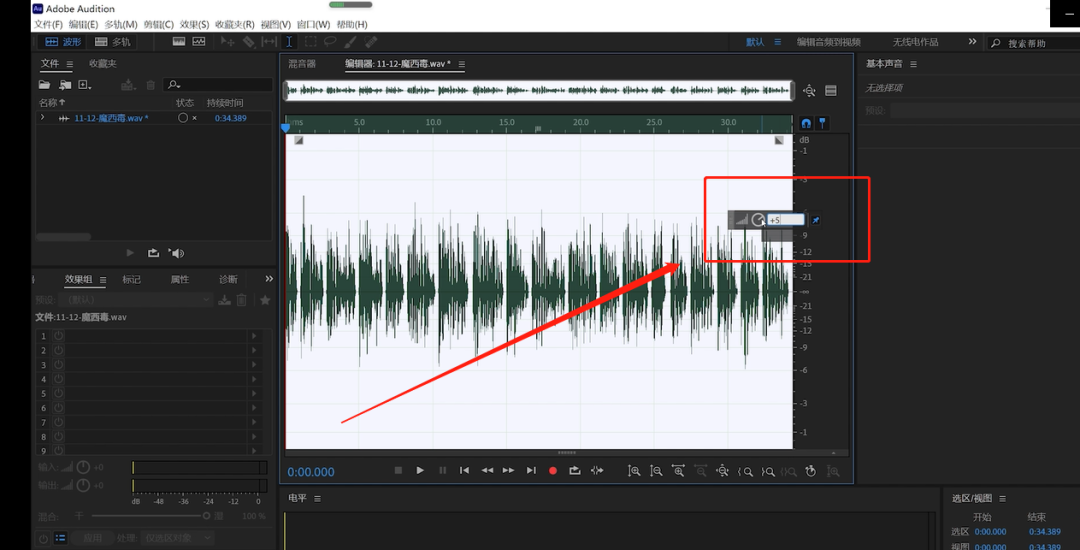The height and width of the screenshot is (550, 1080).
Task: Click the favorite star icon in effects rack
Action: pyautogui.click(x=264, y=300)
